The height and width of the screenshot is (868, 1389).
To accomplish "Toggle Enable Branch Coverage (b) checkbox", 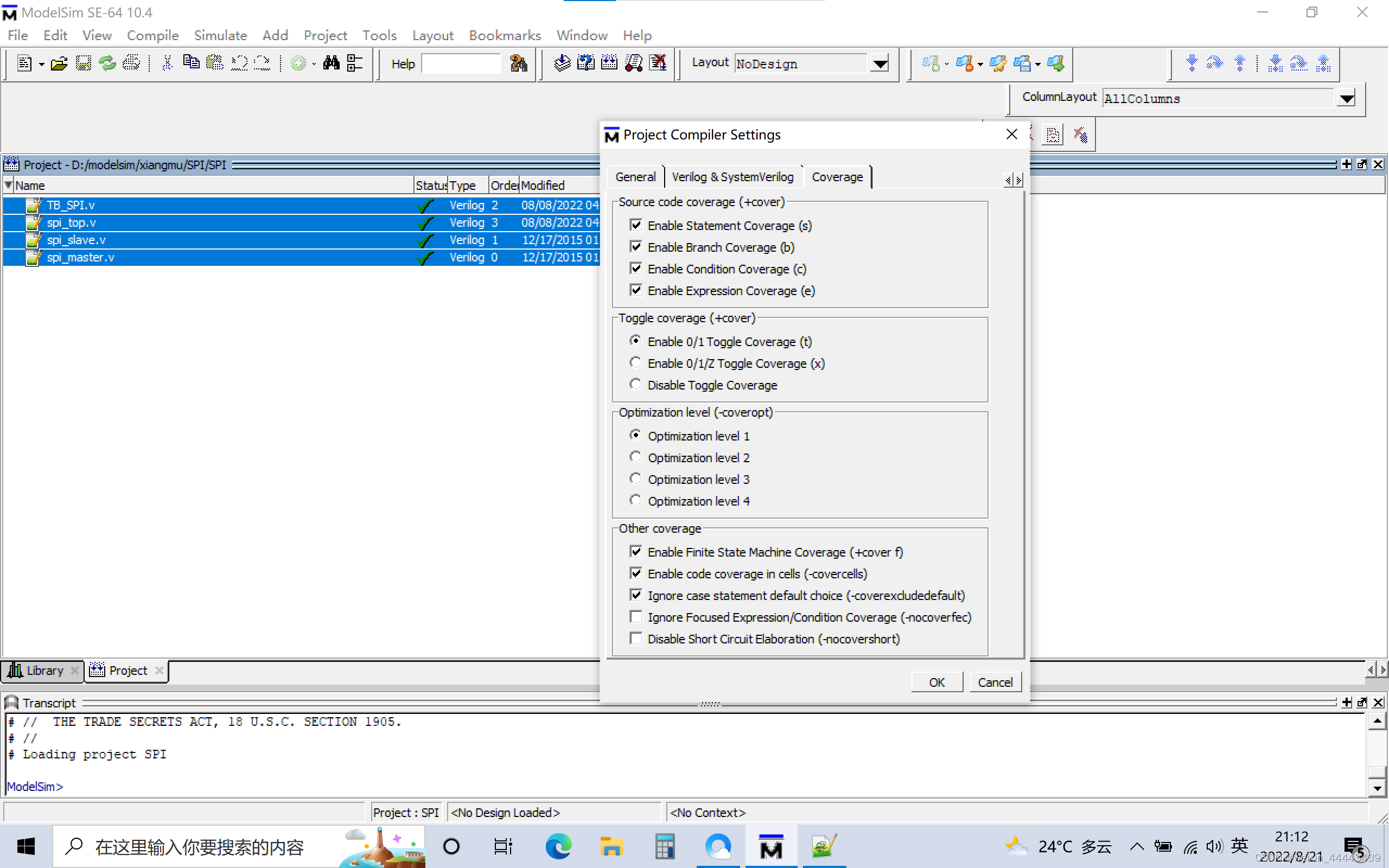I will [x=635, y=247].
